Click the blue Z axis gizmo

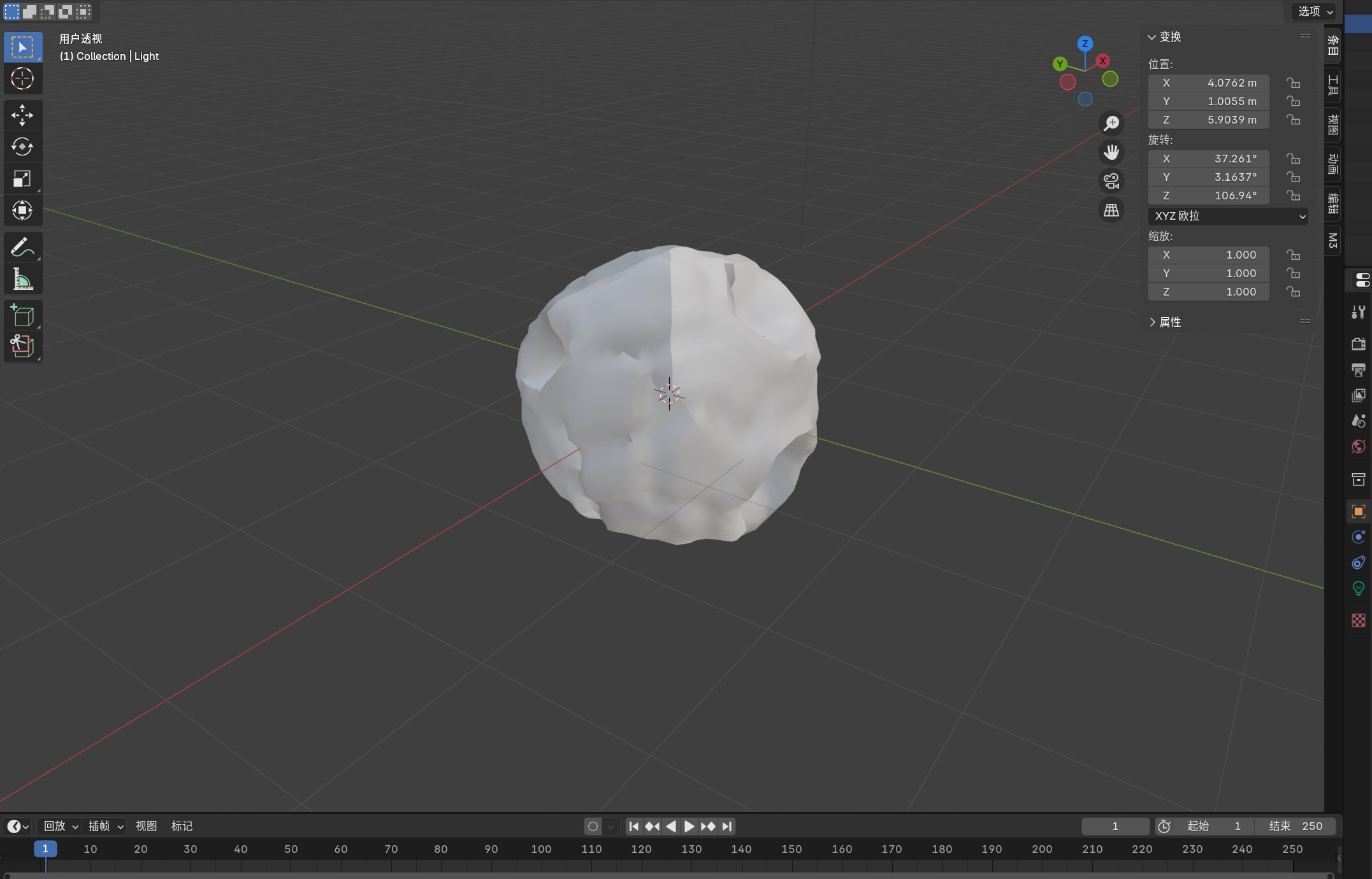1085,44
